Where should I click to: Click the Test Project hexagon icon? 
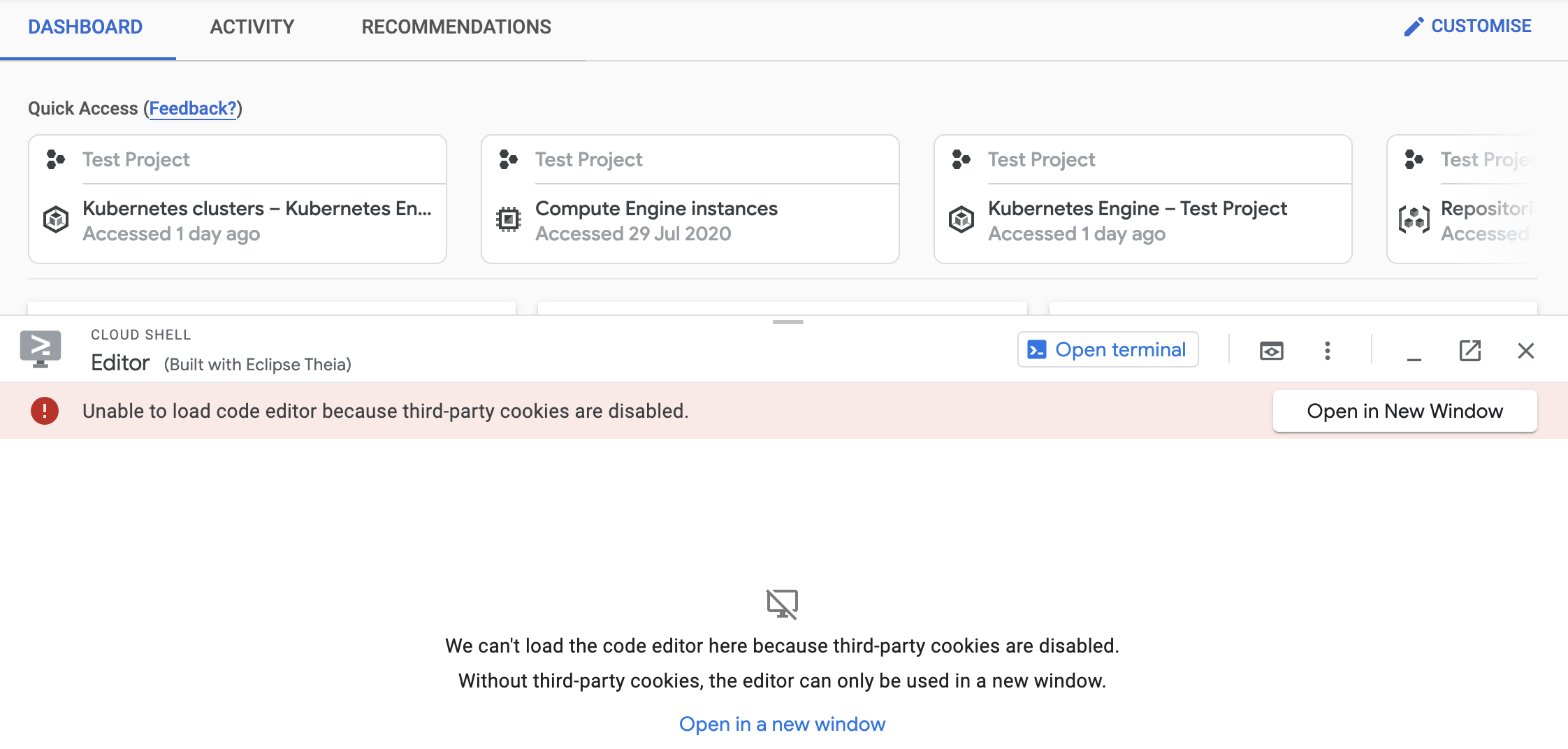click(54, 159)
